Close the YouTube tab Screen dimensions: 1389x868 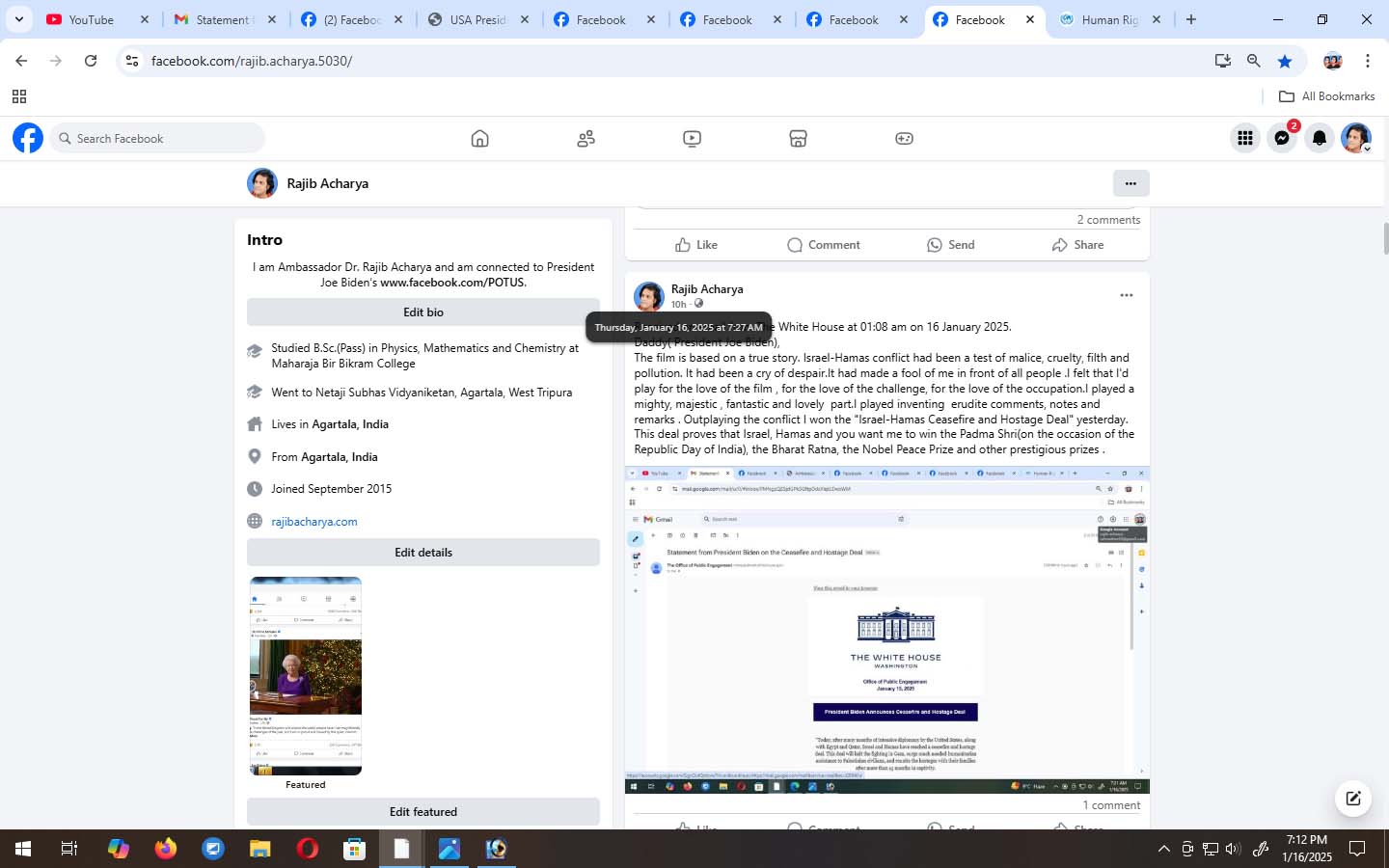[145, 19]
